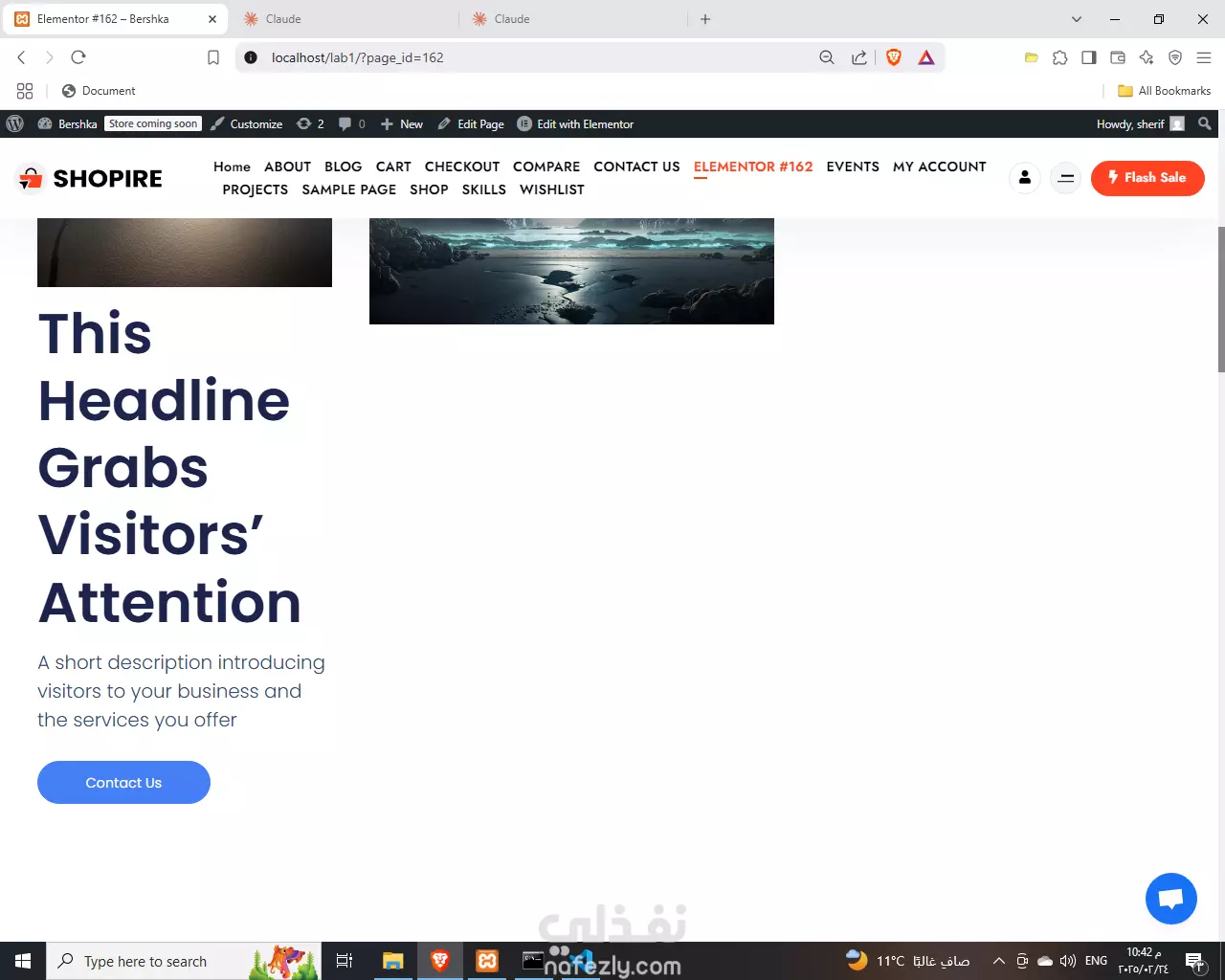Open the browser hamburger menu

pos(1204,57)
